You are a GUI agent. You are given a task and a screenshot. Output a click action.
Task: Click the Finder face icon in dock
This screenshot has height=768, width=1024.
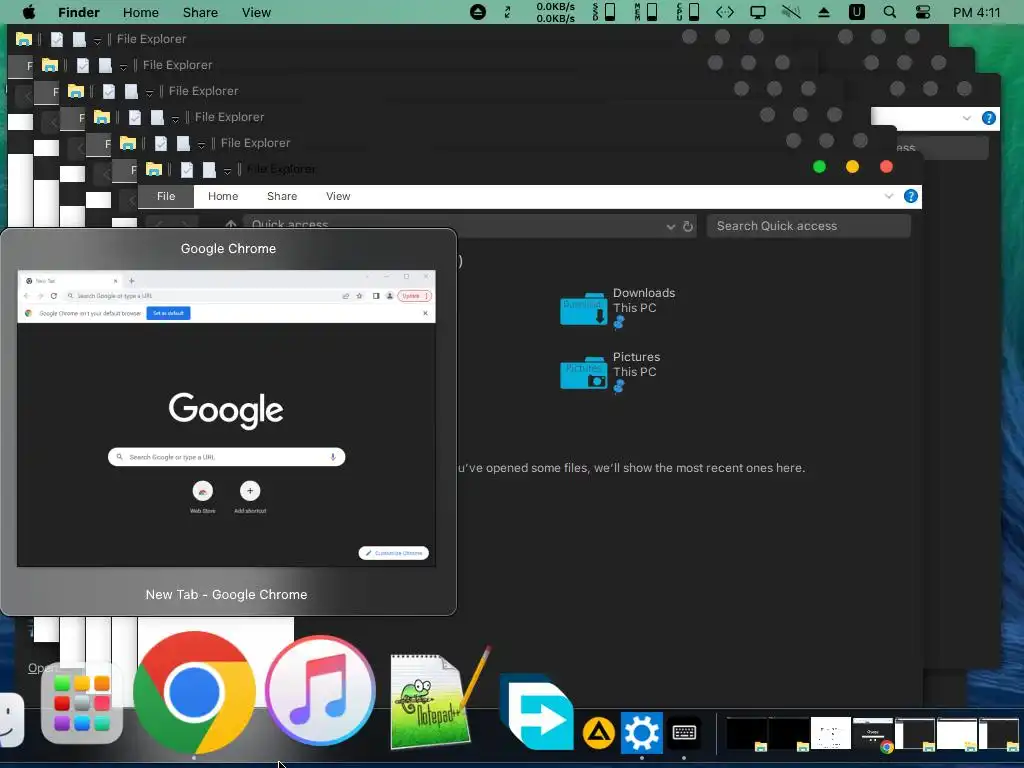(x=10, y=720)
